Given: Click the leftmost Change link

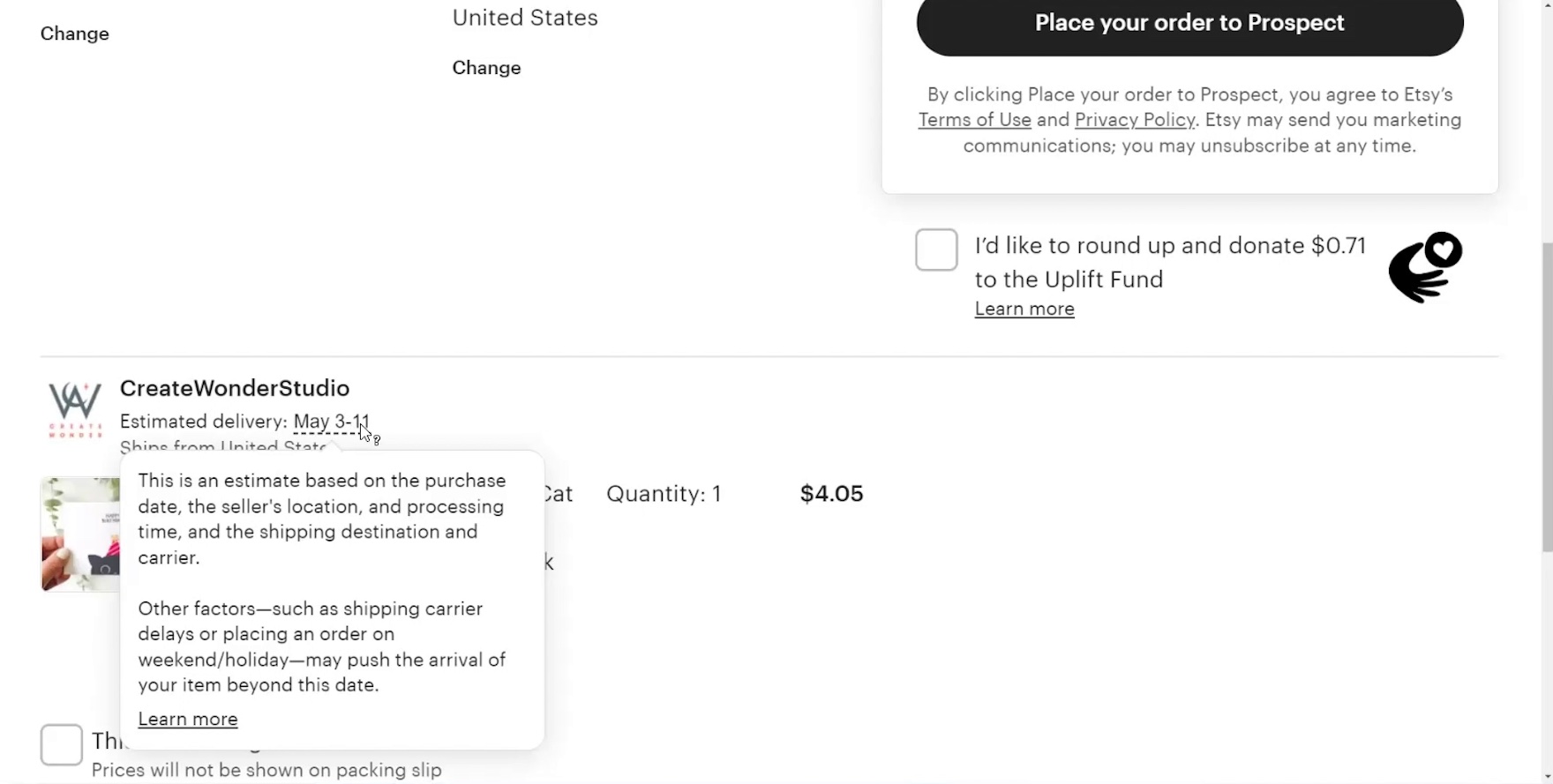Looking at the screenshot, I should click(x=75, y=34).
